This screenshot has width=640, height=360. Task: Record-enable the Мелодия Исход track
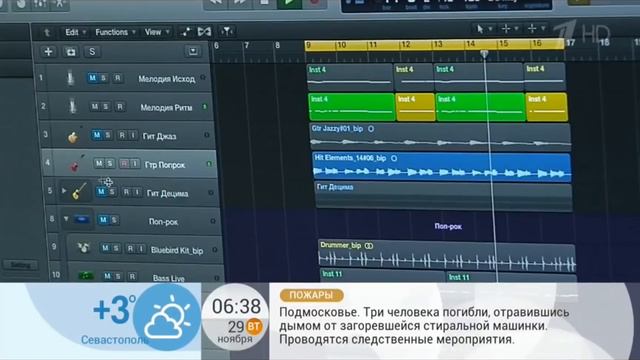(x=118, y=78)
